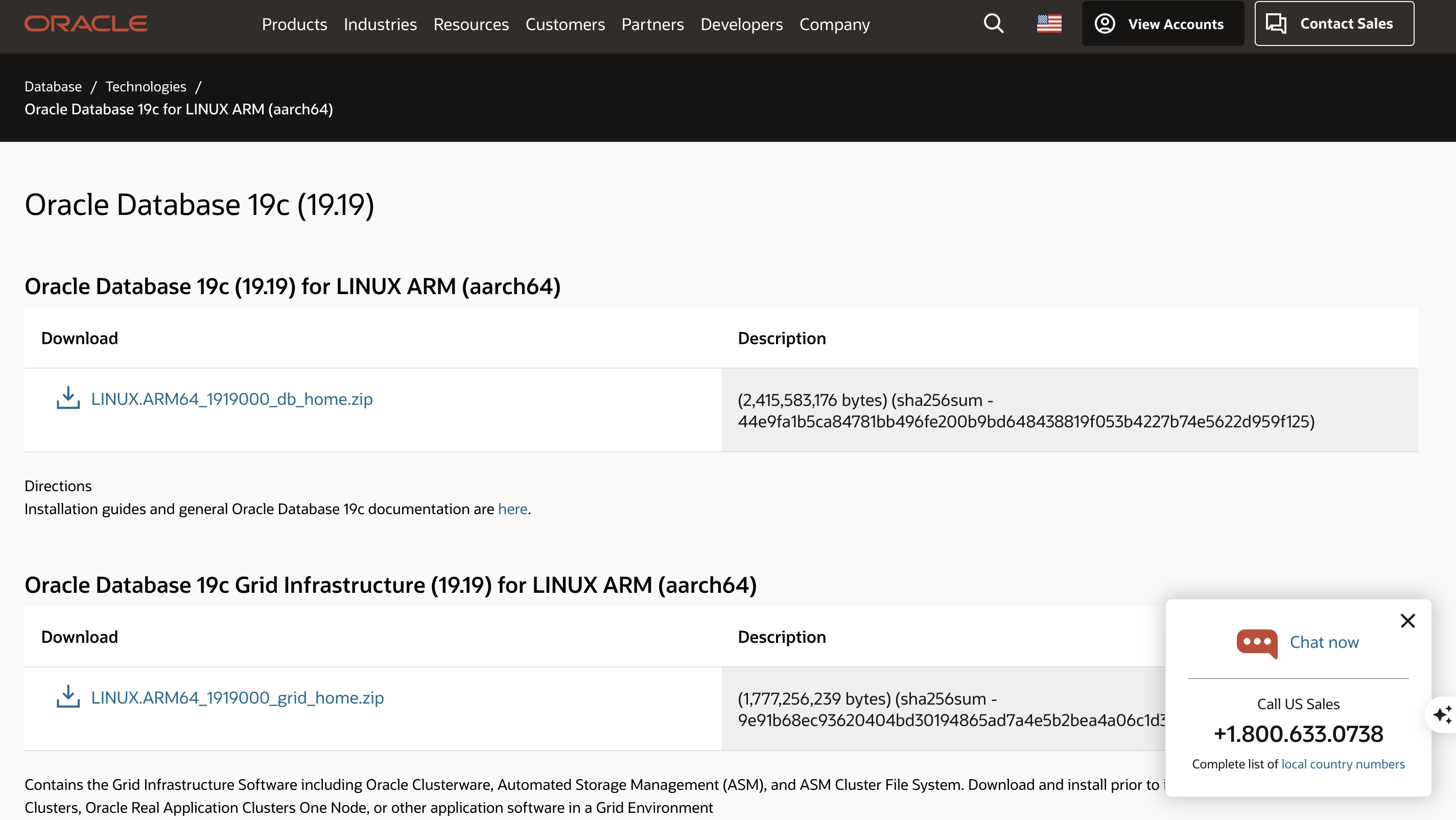
Task: Click the red chat bubble icon
Action: click(1257, 643)
